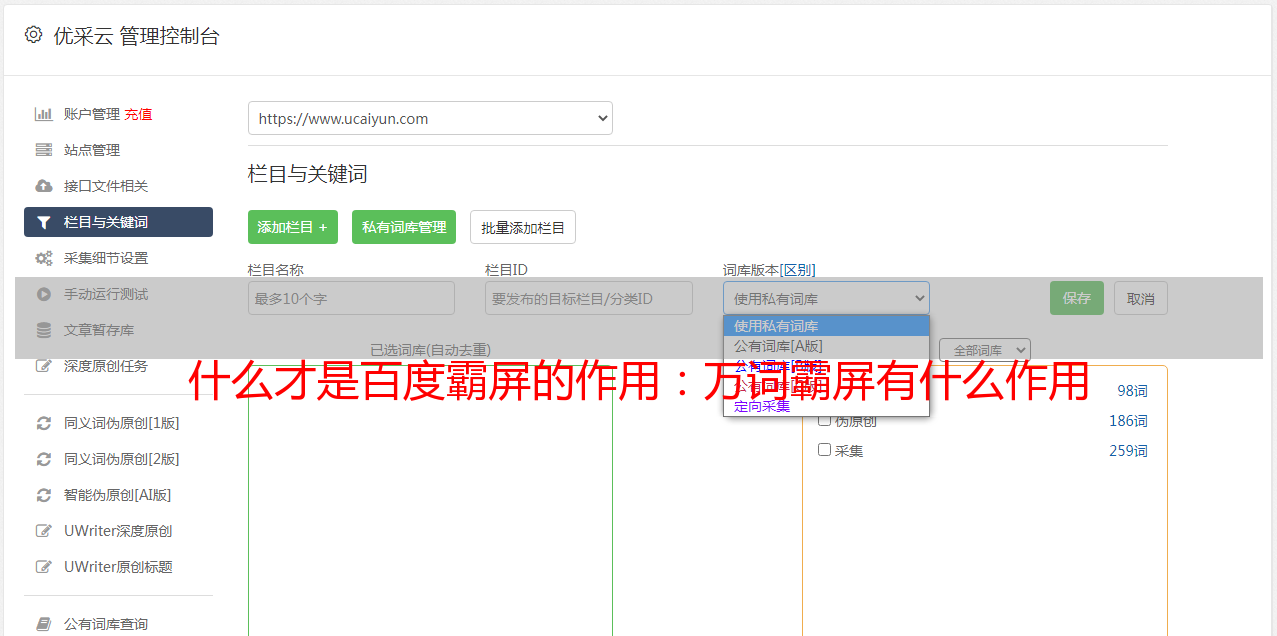This screenshot has height=636, width=1277.
Task: Toggle the 采集 checkbox
Action: pyautogui.click(x=825, y=450)
